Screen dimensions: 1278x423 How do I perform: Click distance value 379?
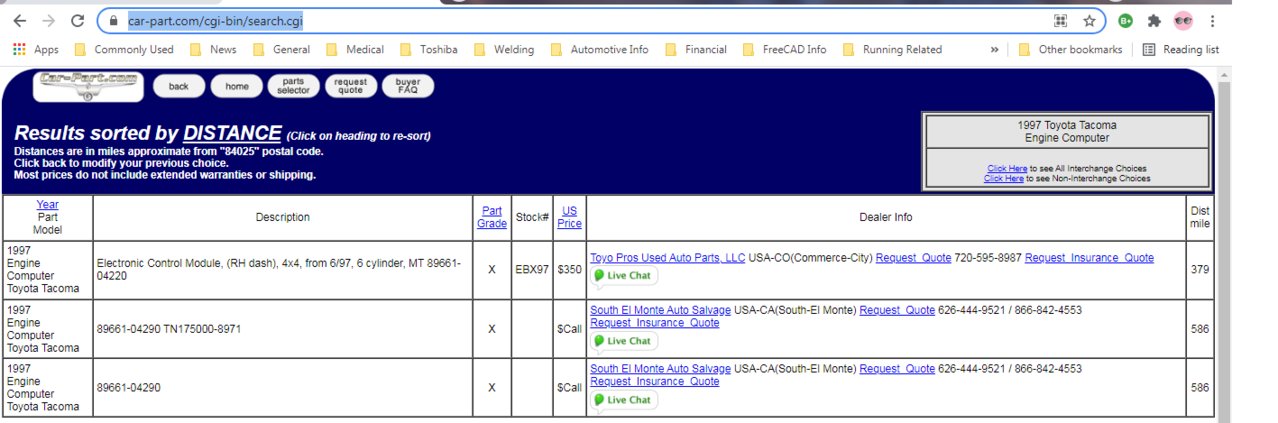point(1200,270)
